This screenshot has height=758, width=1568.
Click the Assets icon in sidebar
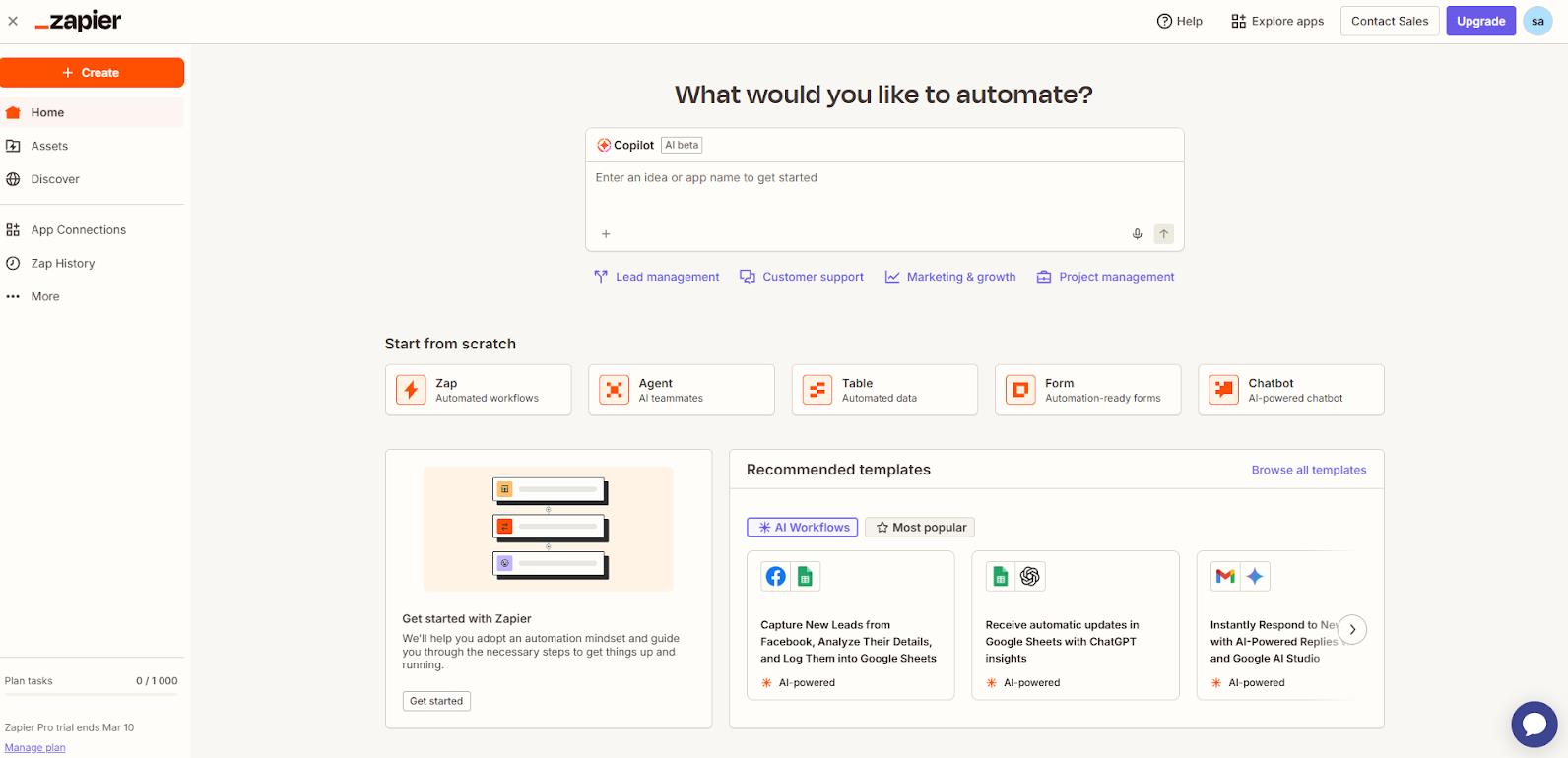pos(13,146)
